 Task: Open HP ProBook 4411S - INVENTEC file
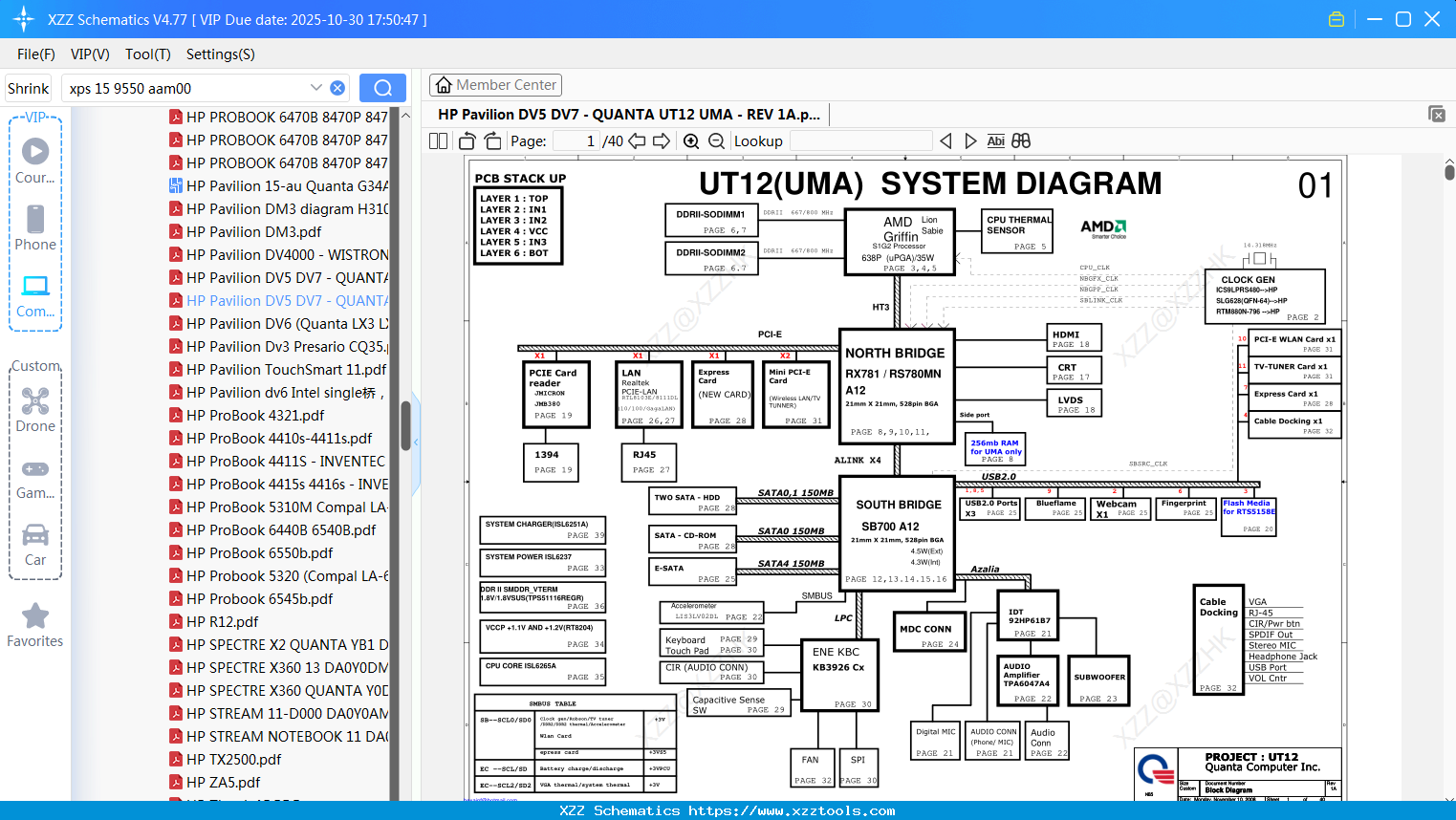278,461
